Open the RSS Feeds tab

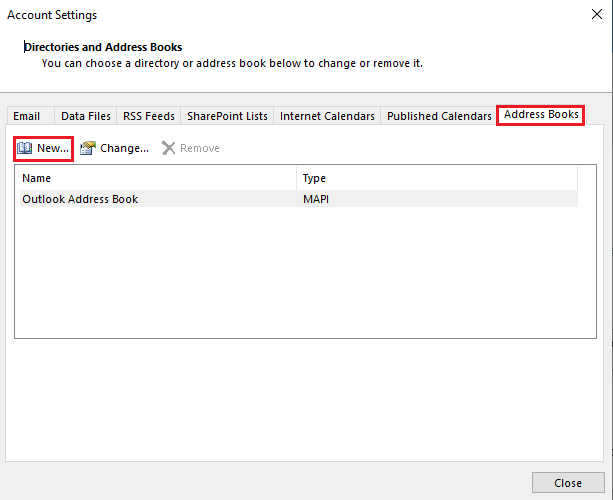(x=149, y=116)
